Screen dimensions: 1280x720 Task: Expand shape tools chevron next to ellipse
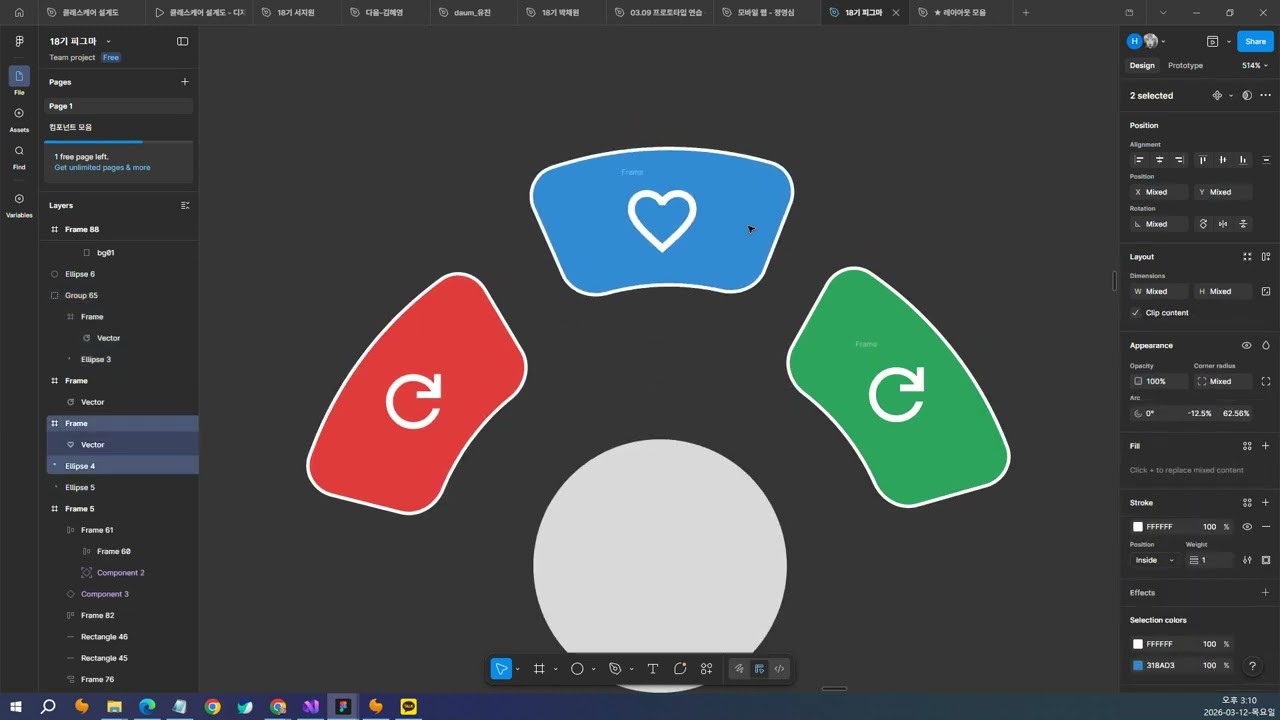pos(593,670)
